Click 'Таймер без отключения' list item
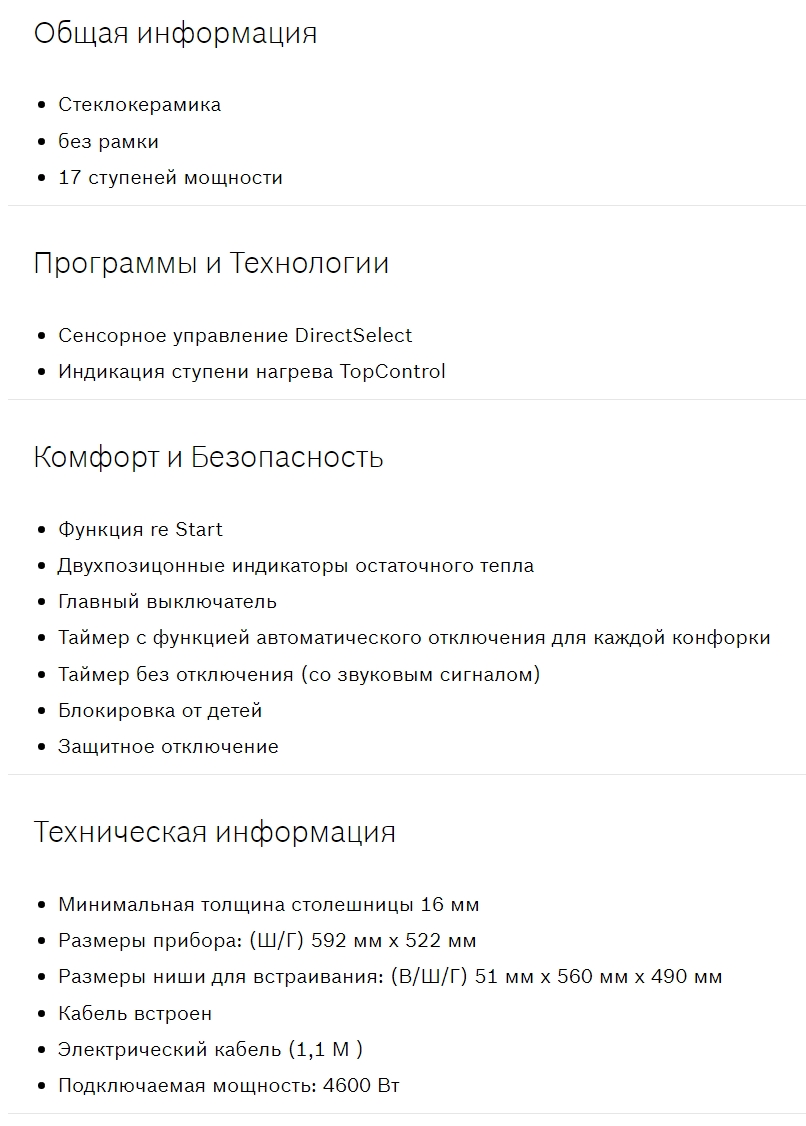Viewport: 806px width, 1126px height. click(299, 675)
